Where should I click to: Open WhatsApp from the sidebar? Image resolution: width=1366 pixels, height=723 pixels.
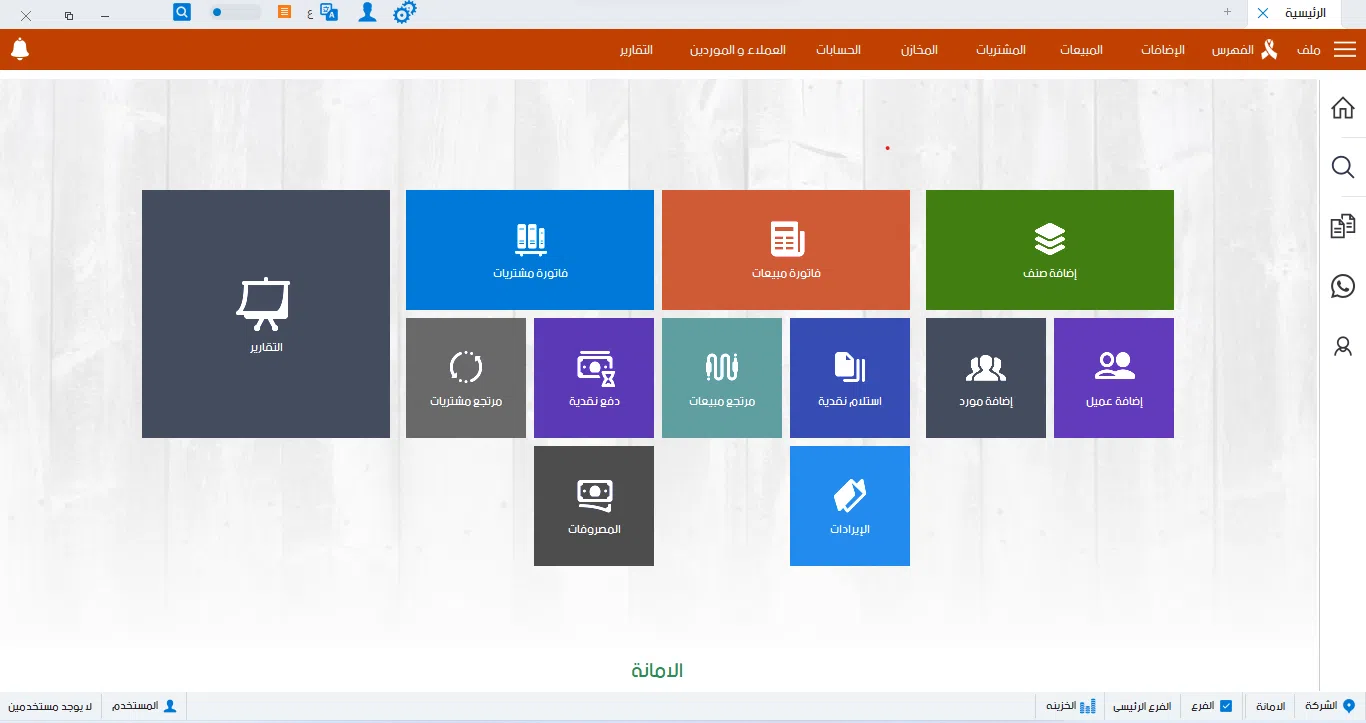click(x=1343, y=287)
